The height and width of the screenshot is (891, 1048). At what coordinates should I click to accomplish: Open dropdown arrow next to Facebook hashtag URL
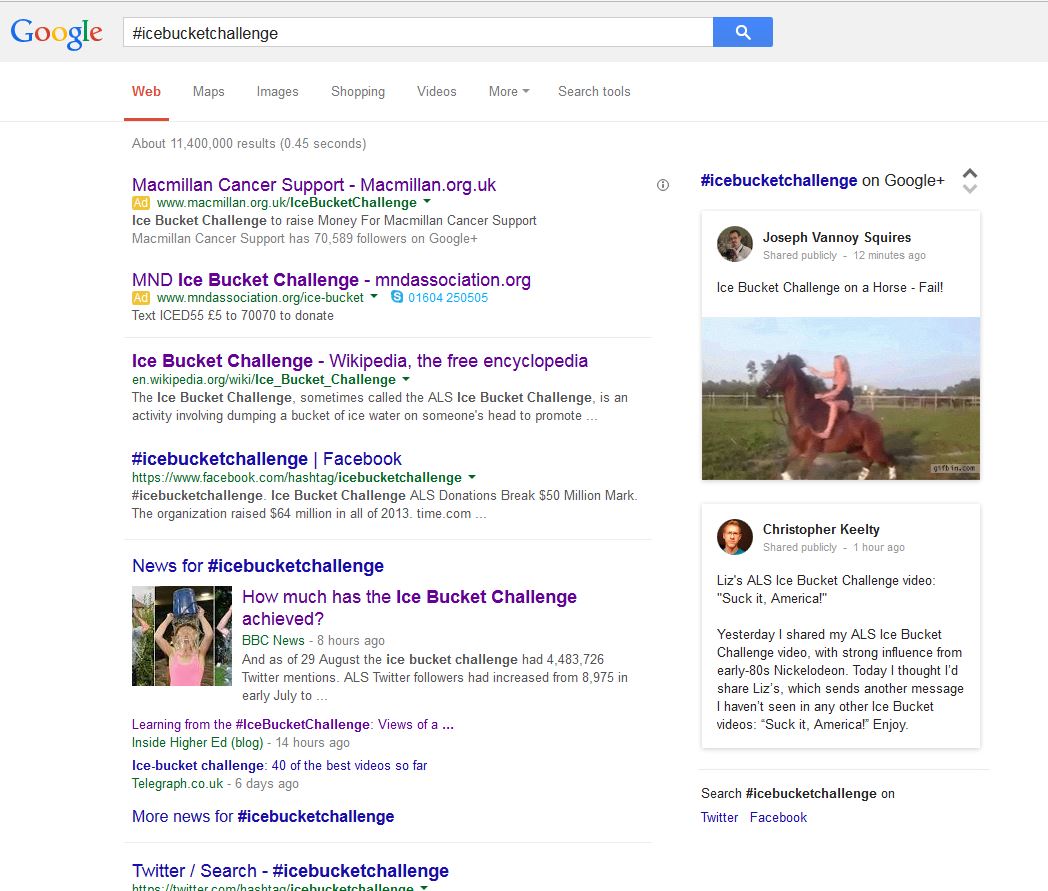point(472,477)
